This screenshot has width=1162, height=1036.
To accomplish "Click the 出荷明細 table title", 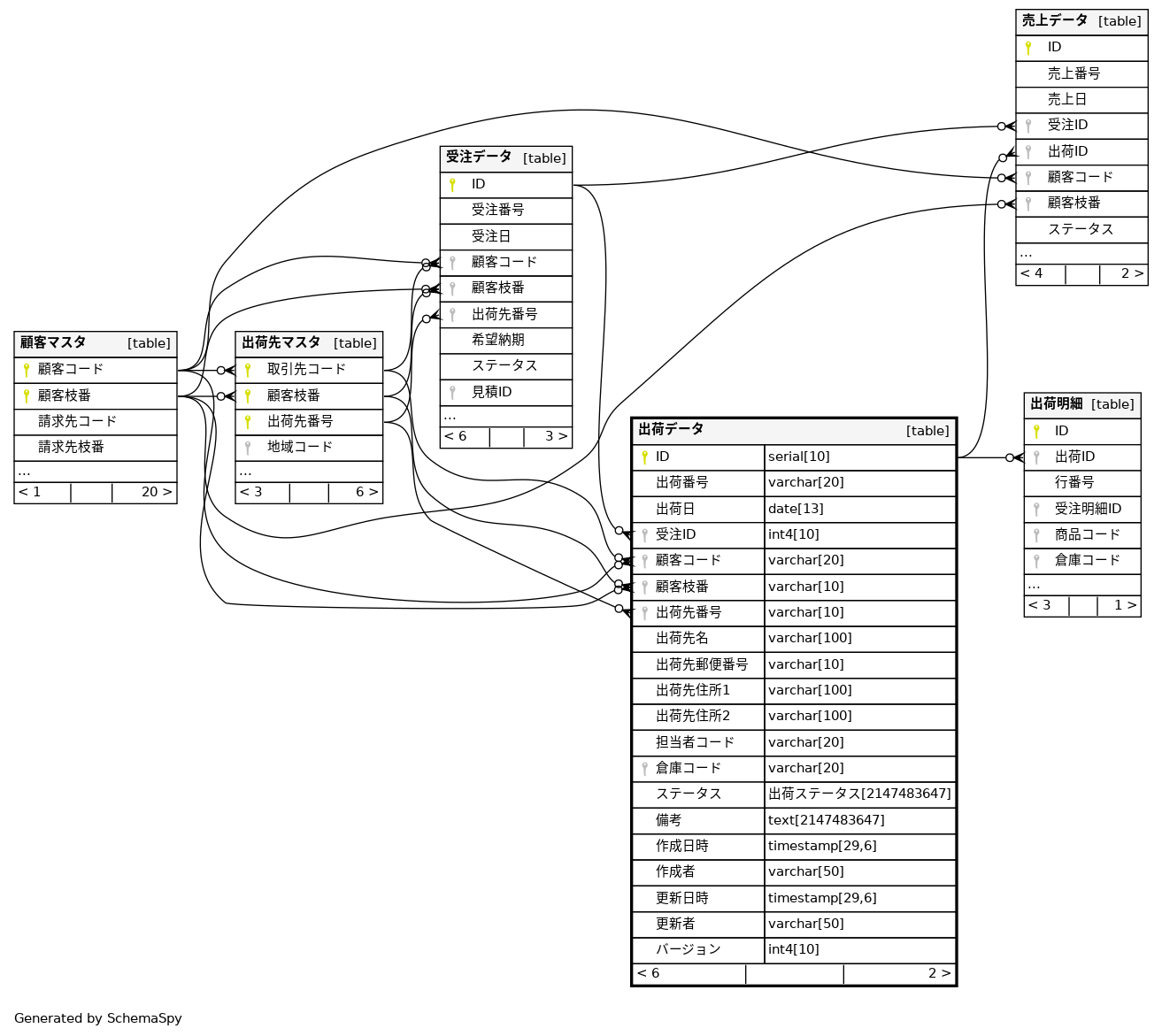I will 1056,404.
